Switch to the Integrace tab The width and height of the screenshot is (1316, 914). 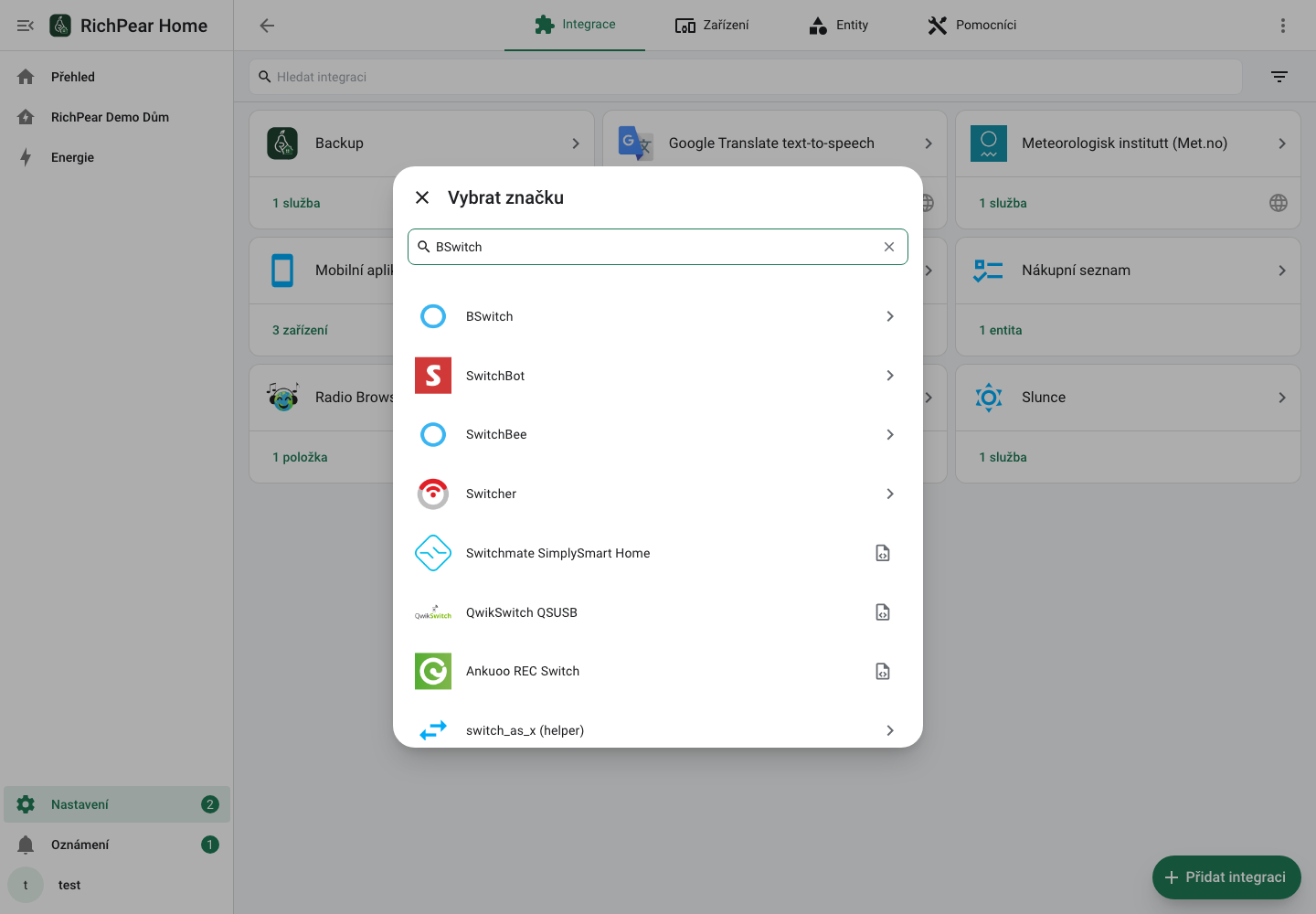(x=575, y=25)
